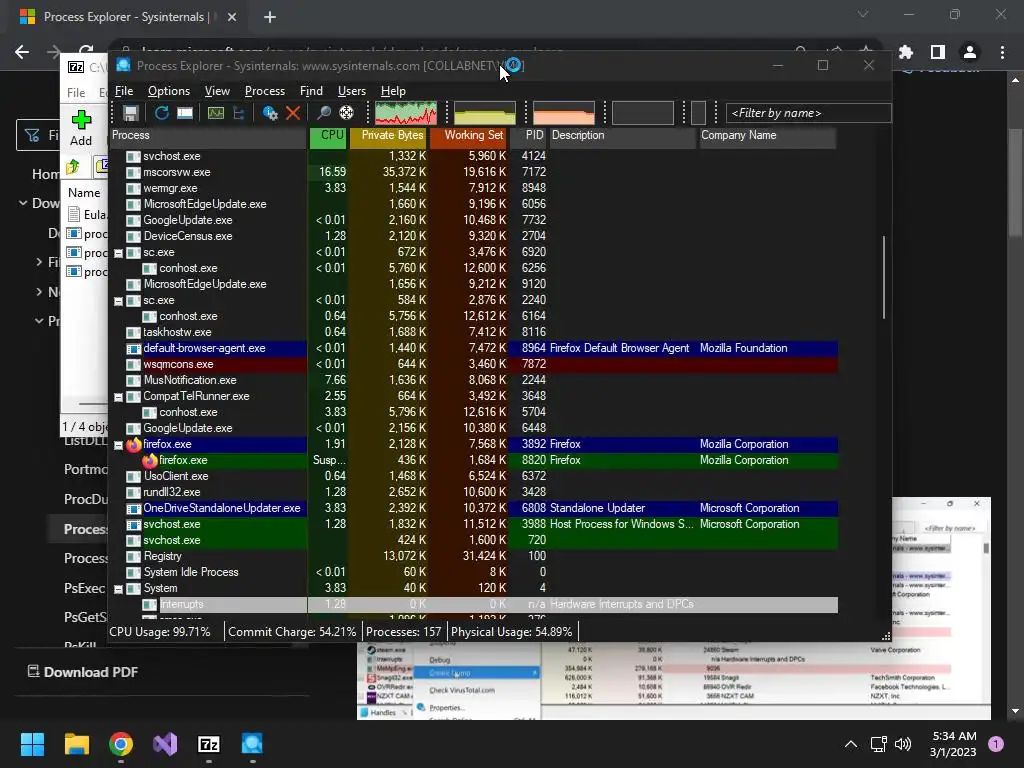Click the Filter by name input field
Viewport: 1024px width, 768px height.
coord(808,113)
